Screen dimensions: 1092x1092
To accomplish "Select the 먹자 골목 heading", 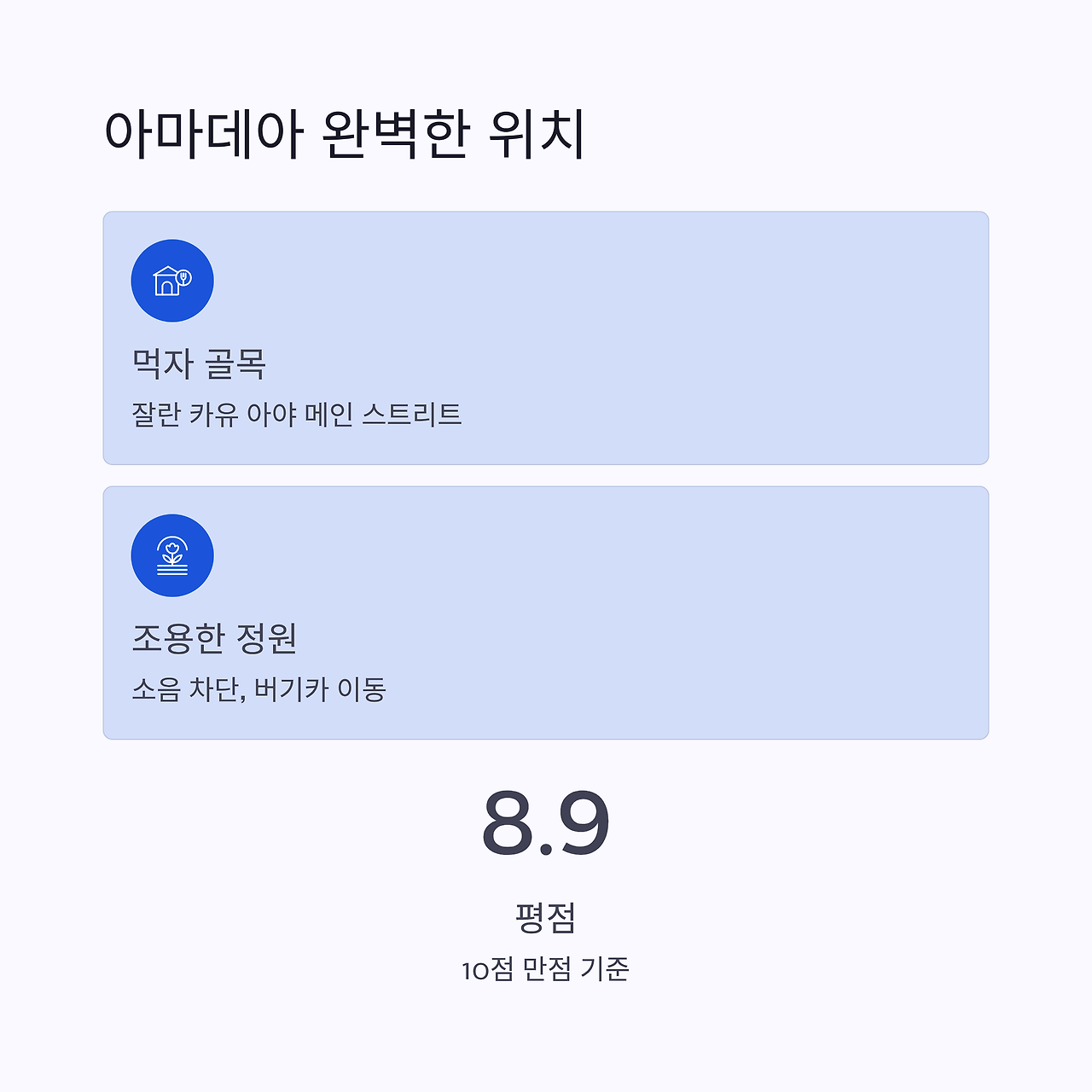I will (200, 363).
